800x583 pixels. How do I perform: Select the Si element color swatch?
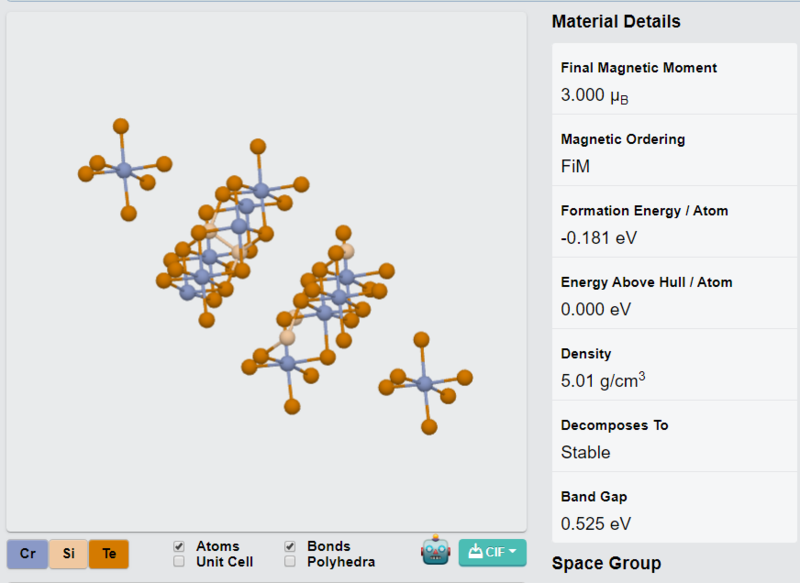click(x=68, y=554)
